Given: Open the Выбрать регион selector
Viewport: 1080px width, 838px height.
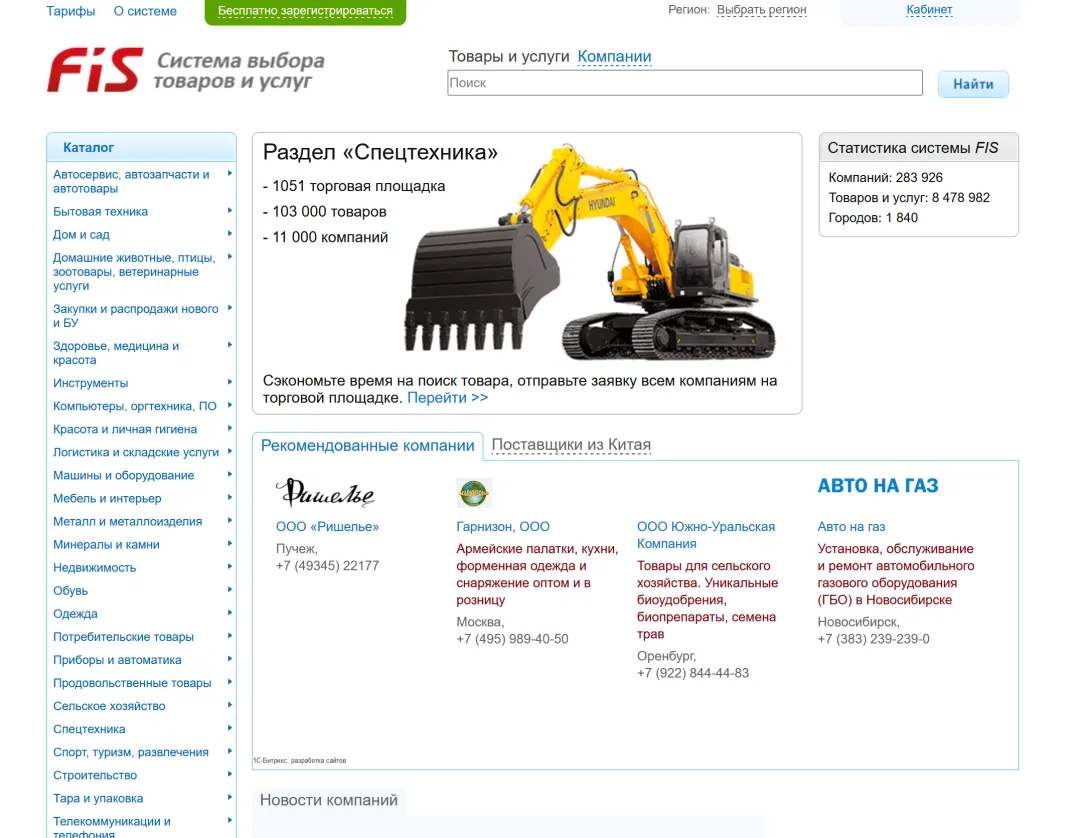Looking at the screenshot, I should tap(761, 10).
